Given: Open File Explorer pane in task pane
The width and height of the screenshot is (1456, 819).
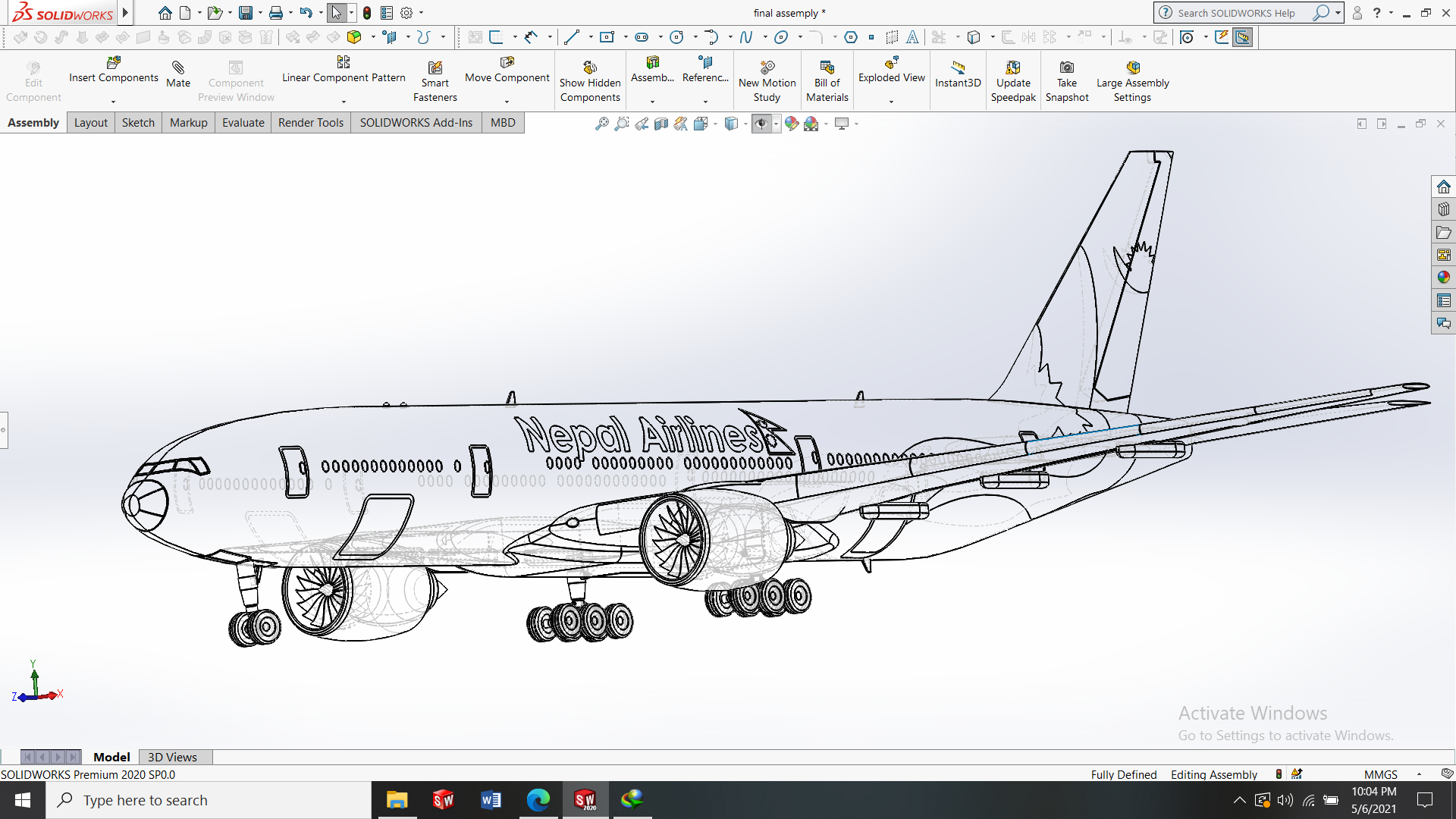Looking at the screenshot, I should point(1443,232).
